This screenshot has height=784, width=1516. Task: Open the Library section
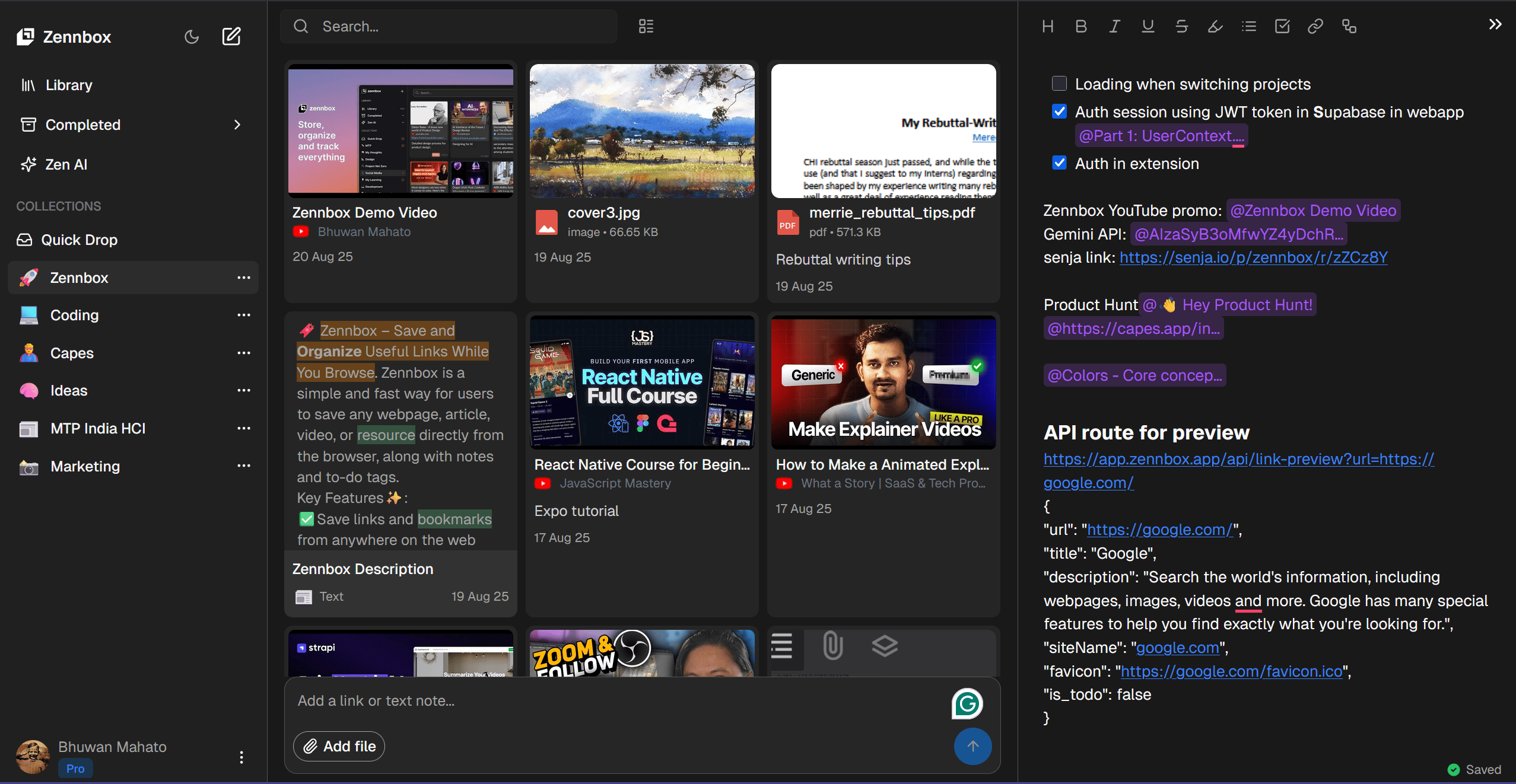[69, 85]
